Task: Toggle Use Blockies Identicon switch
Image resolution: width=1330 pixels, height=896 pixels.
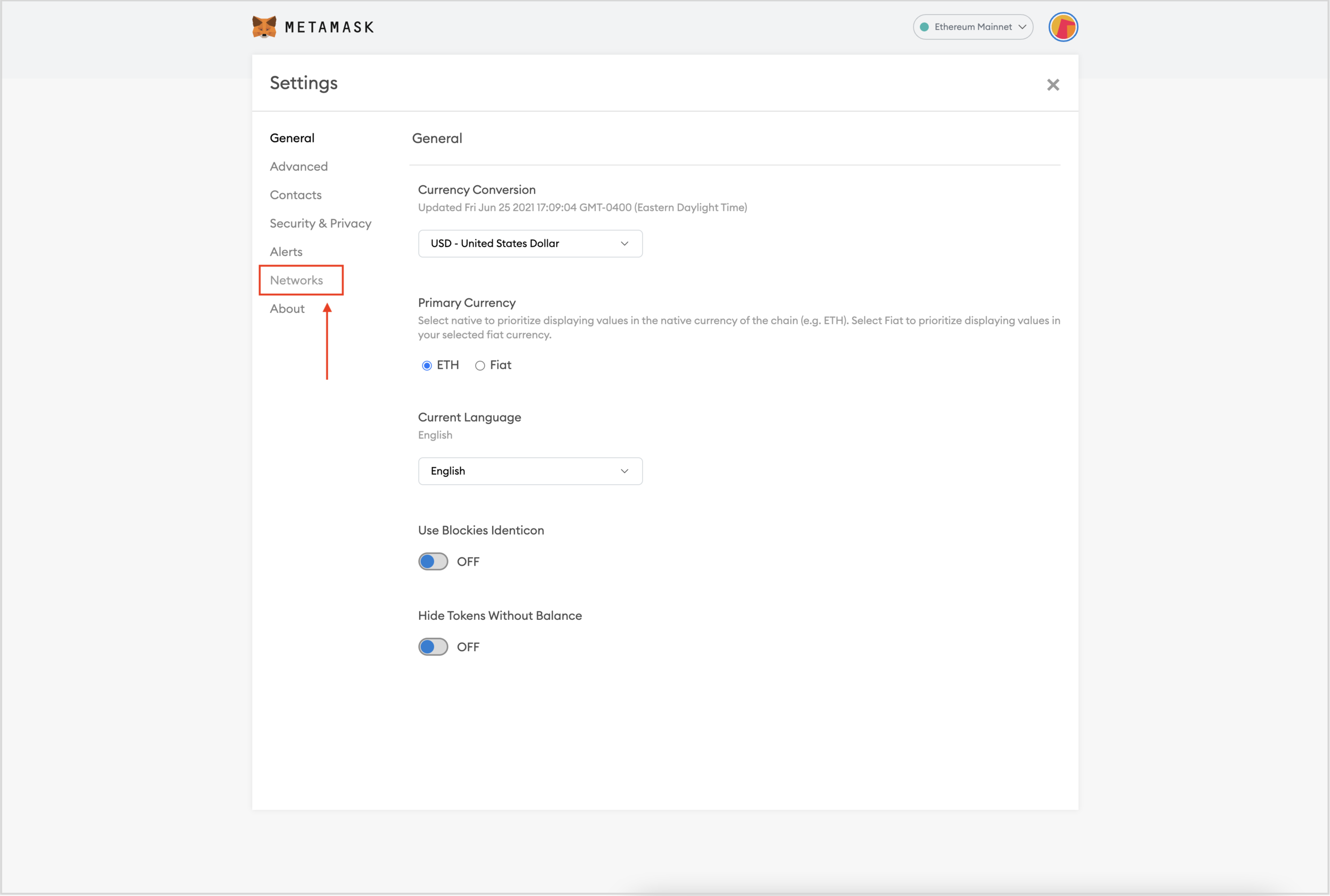Action: click(433, 561)
